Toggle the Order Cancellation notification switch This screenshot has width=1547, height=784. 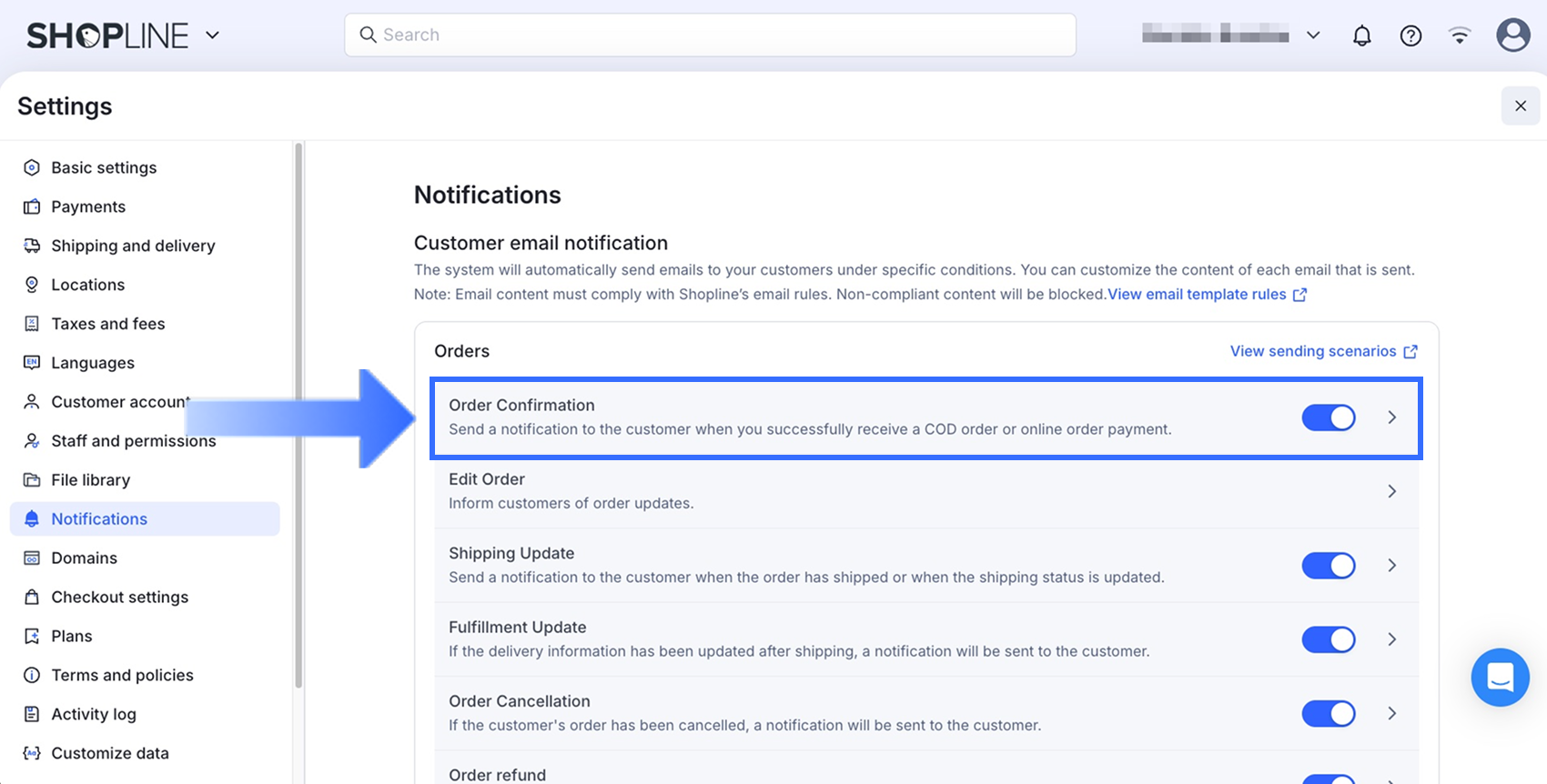1329,713
